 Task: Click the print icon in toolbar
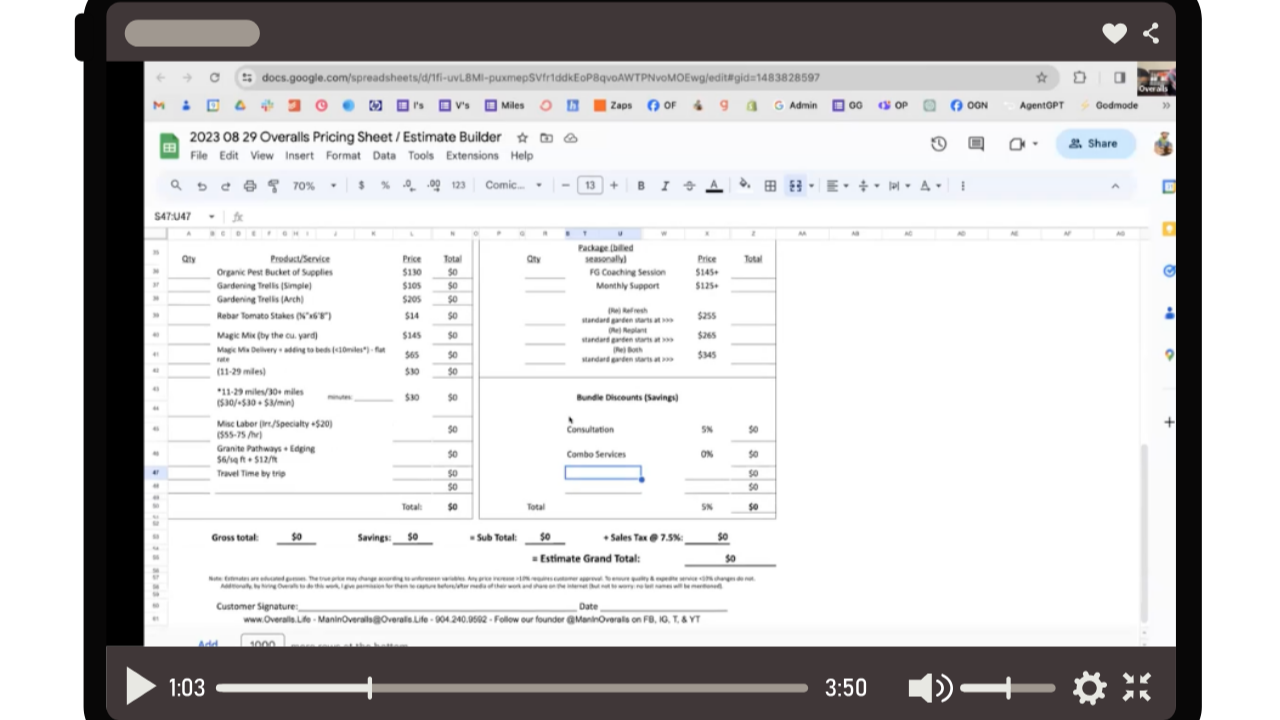click(250, 186)
